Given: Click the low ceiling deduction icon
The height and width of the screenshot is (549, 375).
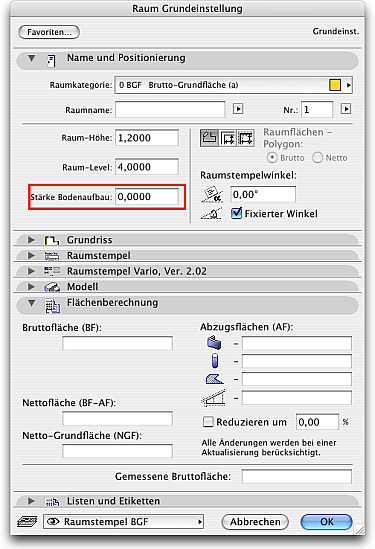Looking at the screenshot, I should tap(213, 398).
